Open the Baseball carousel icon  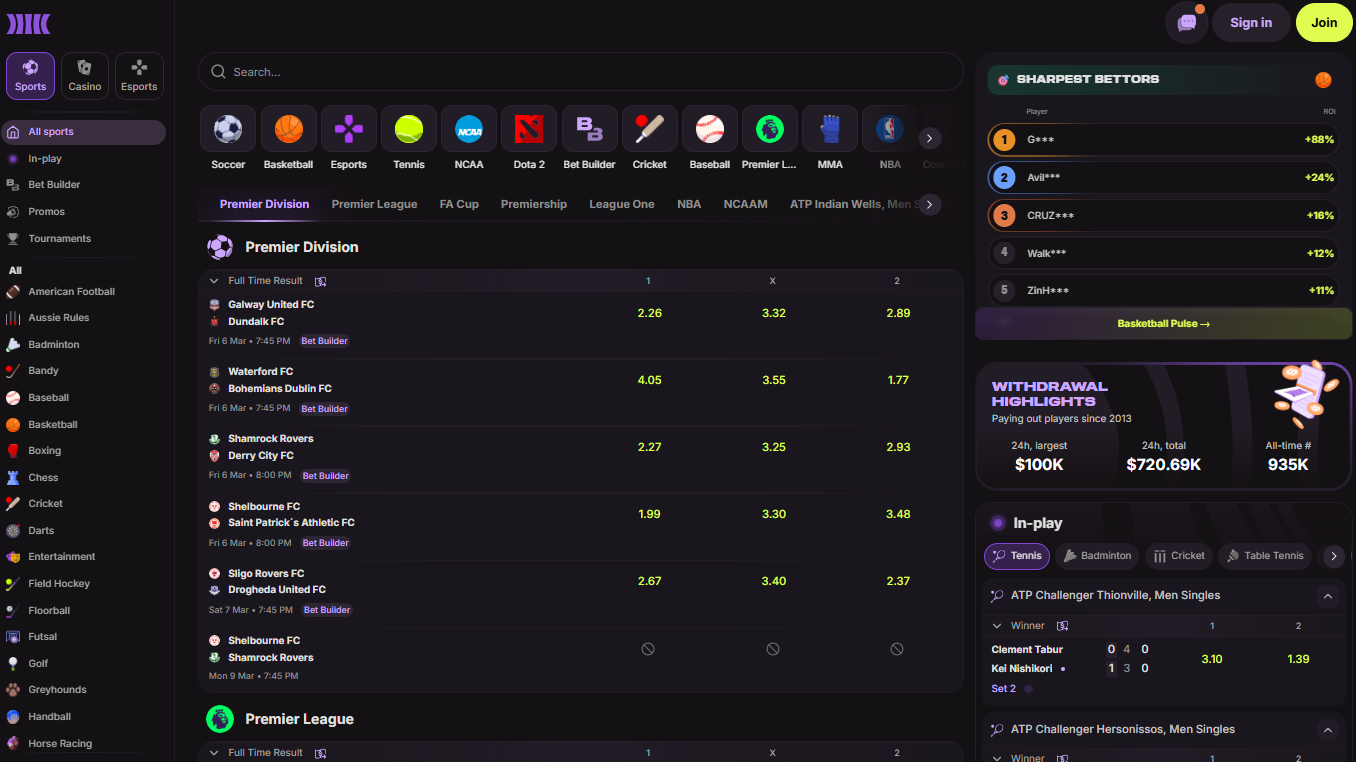coord(709,130)
